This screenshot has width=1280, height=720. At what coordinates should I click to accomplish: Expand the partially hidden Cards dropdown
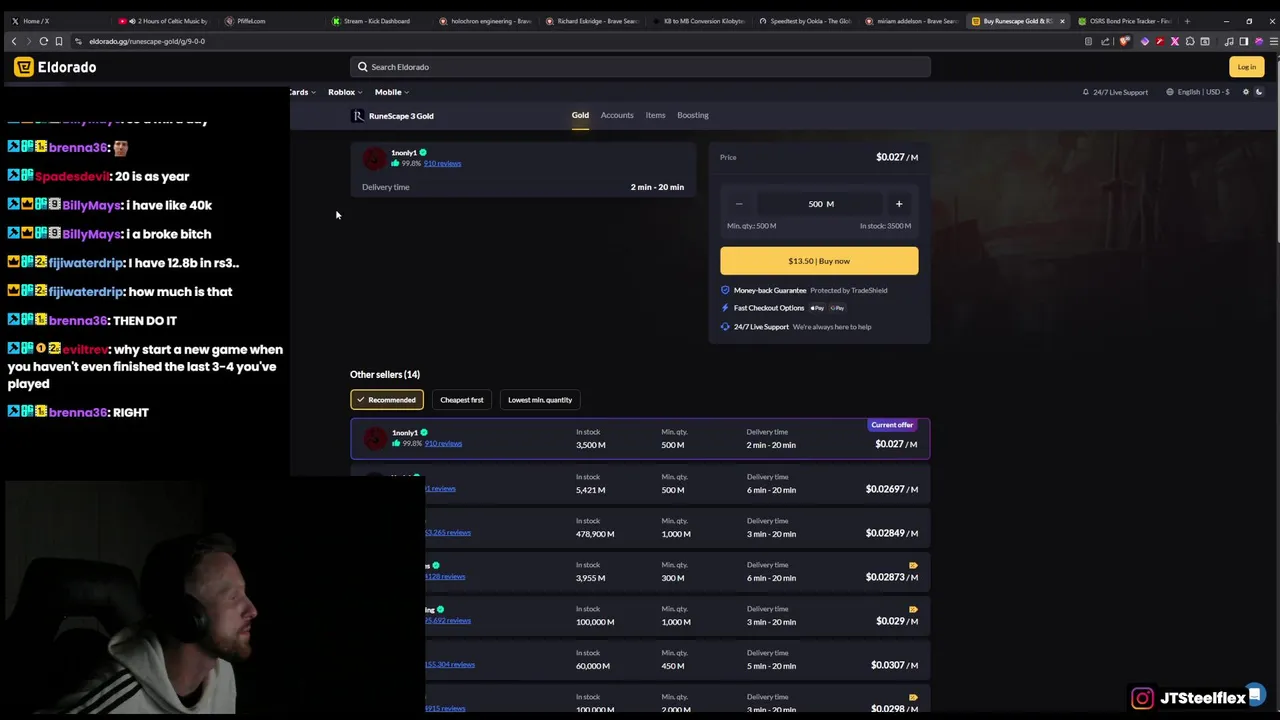(x=303, y=92)
